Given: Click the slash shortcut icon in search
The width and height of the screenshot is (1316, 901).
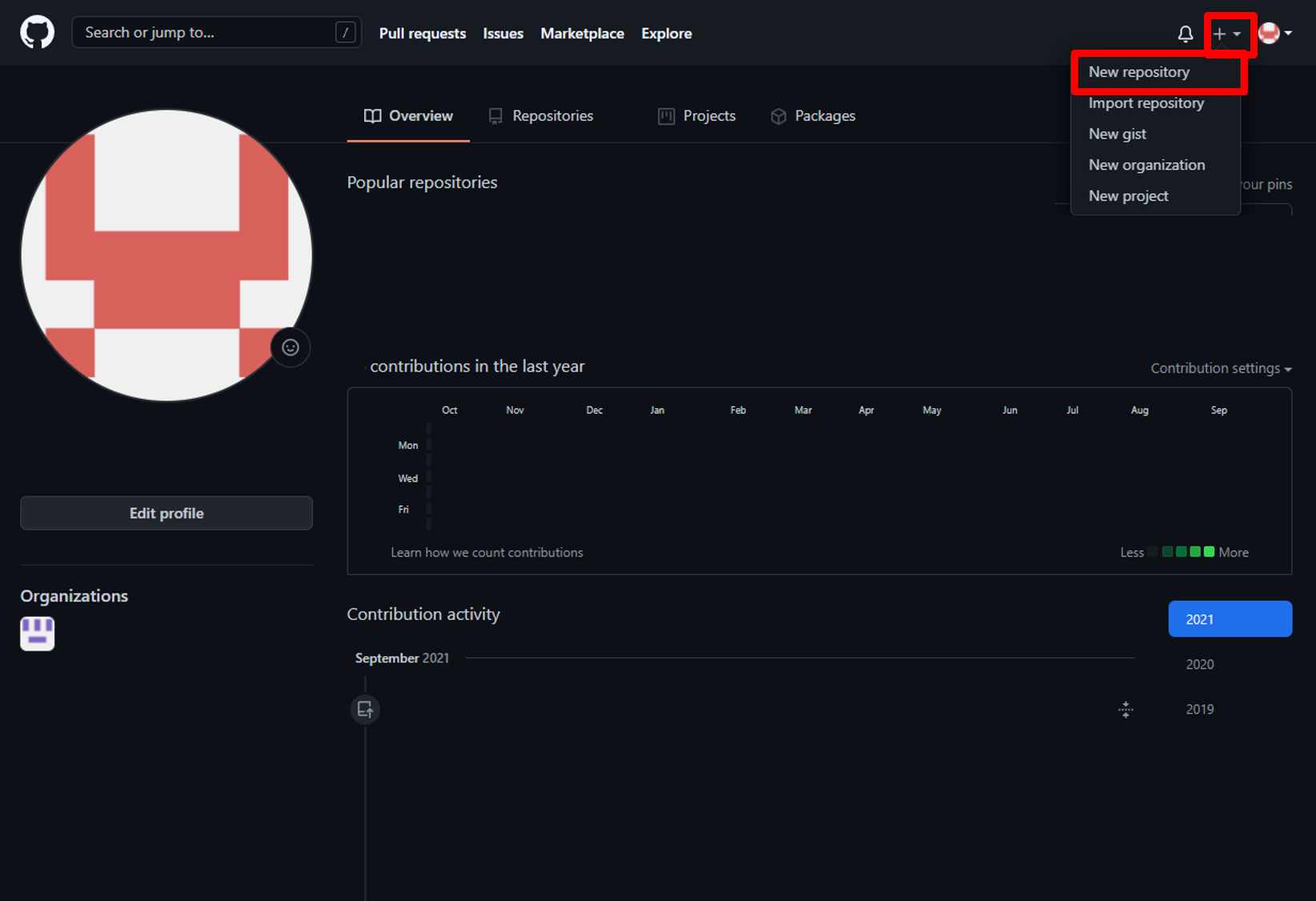Looking at the screenshot, I should pyautogui.click(x=345, y=33).
